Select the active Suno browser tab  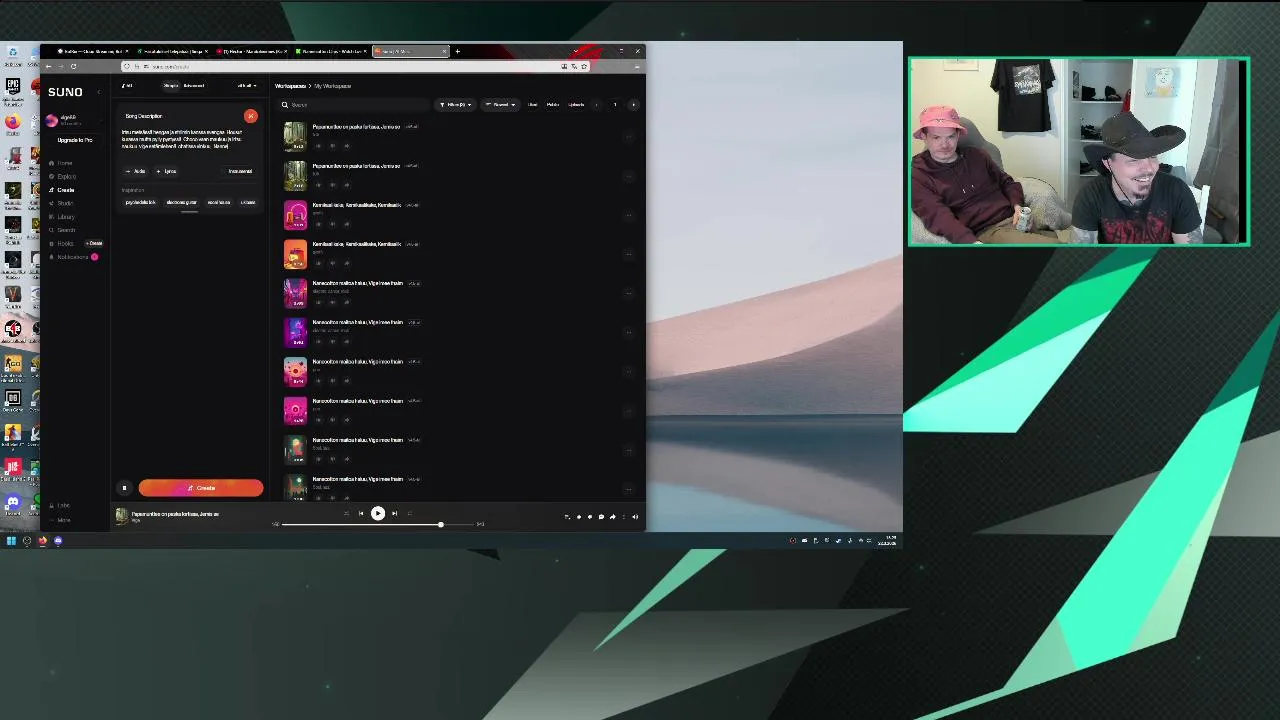[410, 51]
